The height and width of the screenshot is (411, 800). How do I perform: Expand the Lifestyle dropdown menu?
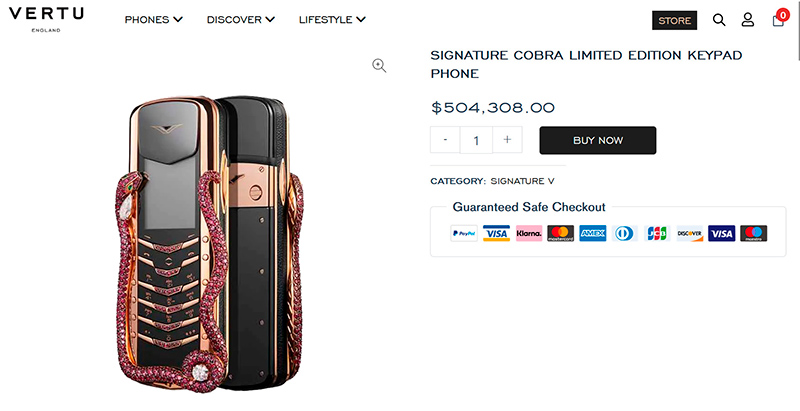[332, 20]
